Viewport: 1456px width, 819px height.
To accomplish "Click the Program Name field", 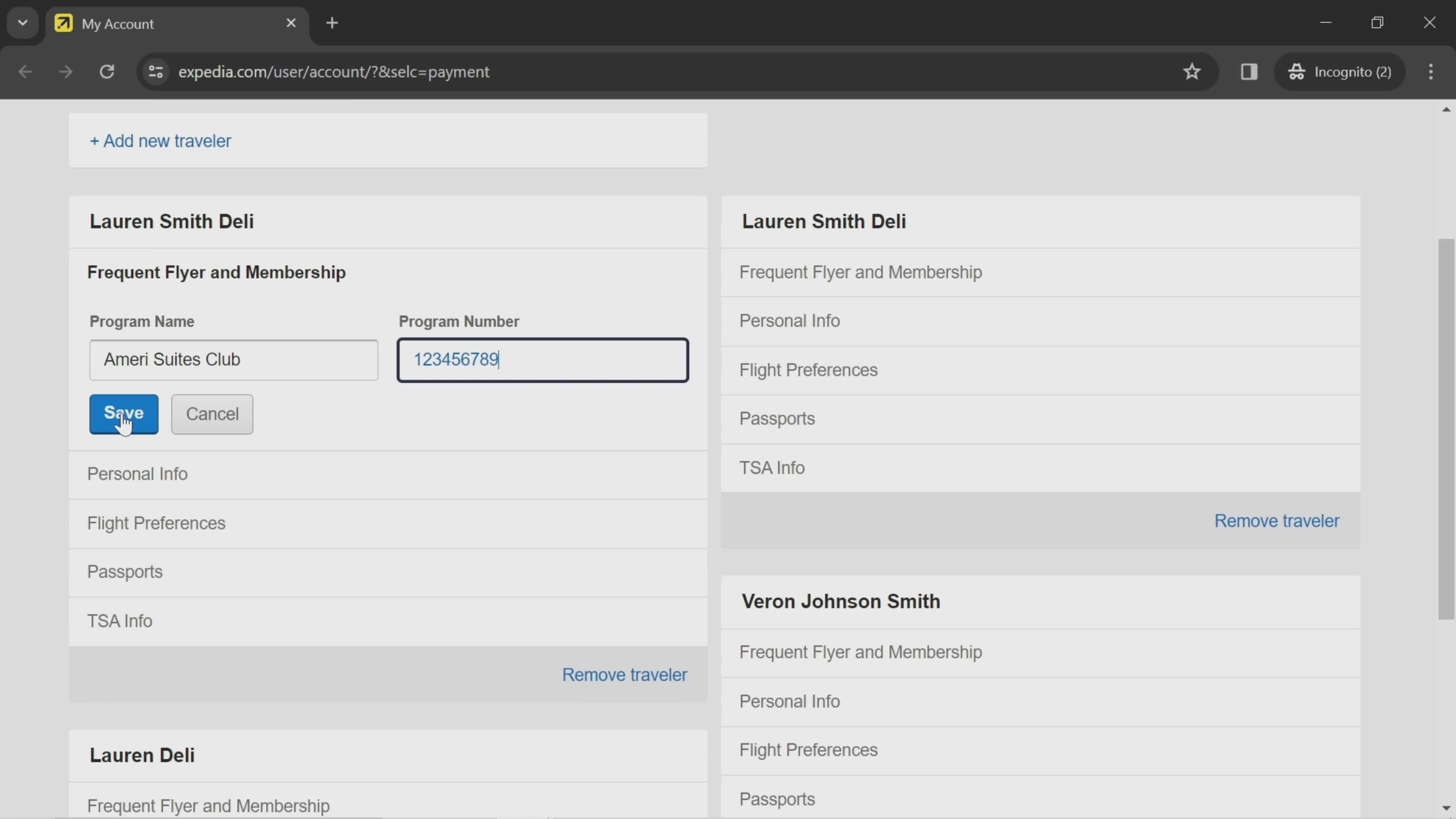I will (234, 360).
